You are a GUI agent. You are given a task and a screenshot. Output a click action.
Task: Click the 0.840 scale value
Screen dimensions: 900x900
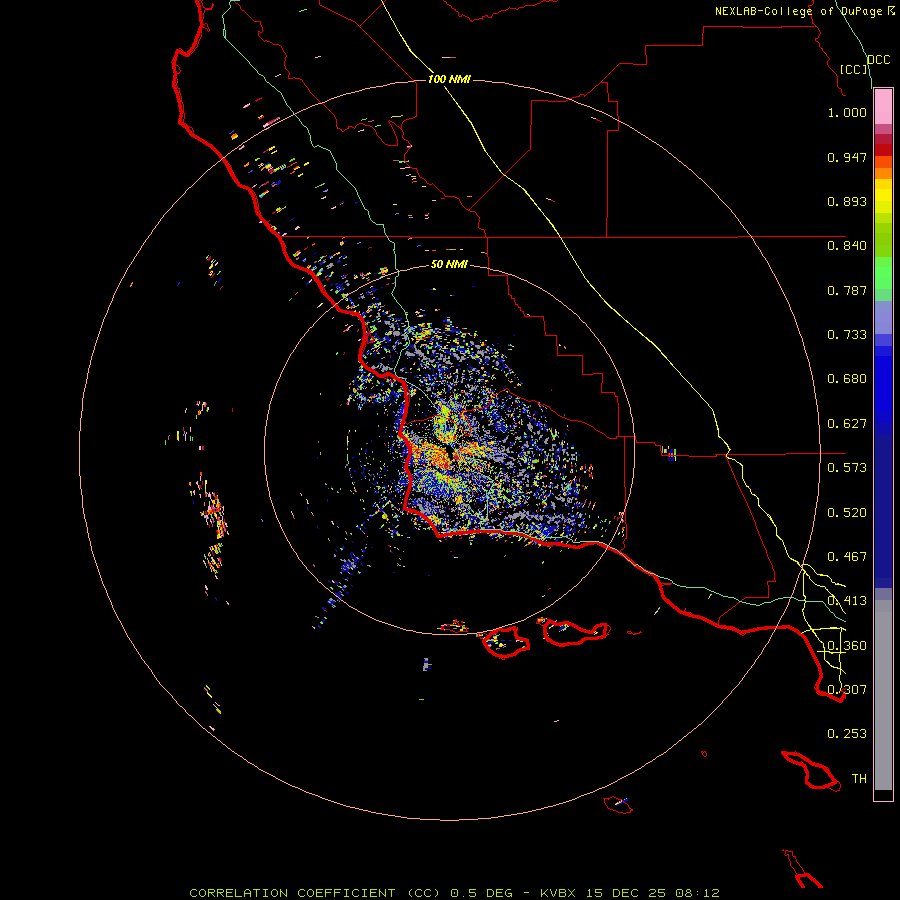click(x=847, y=246)
